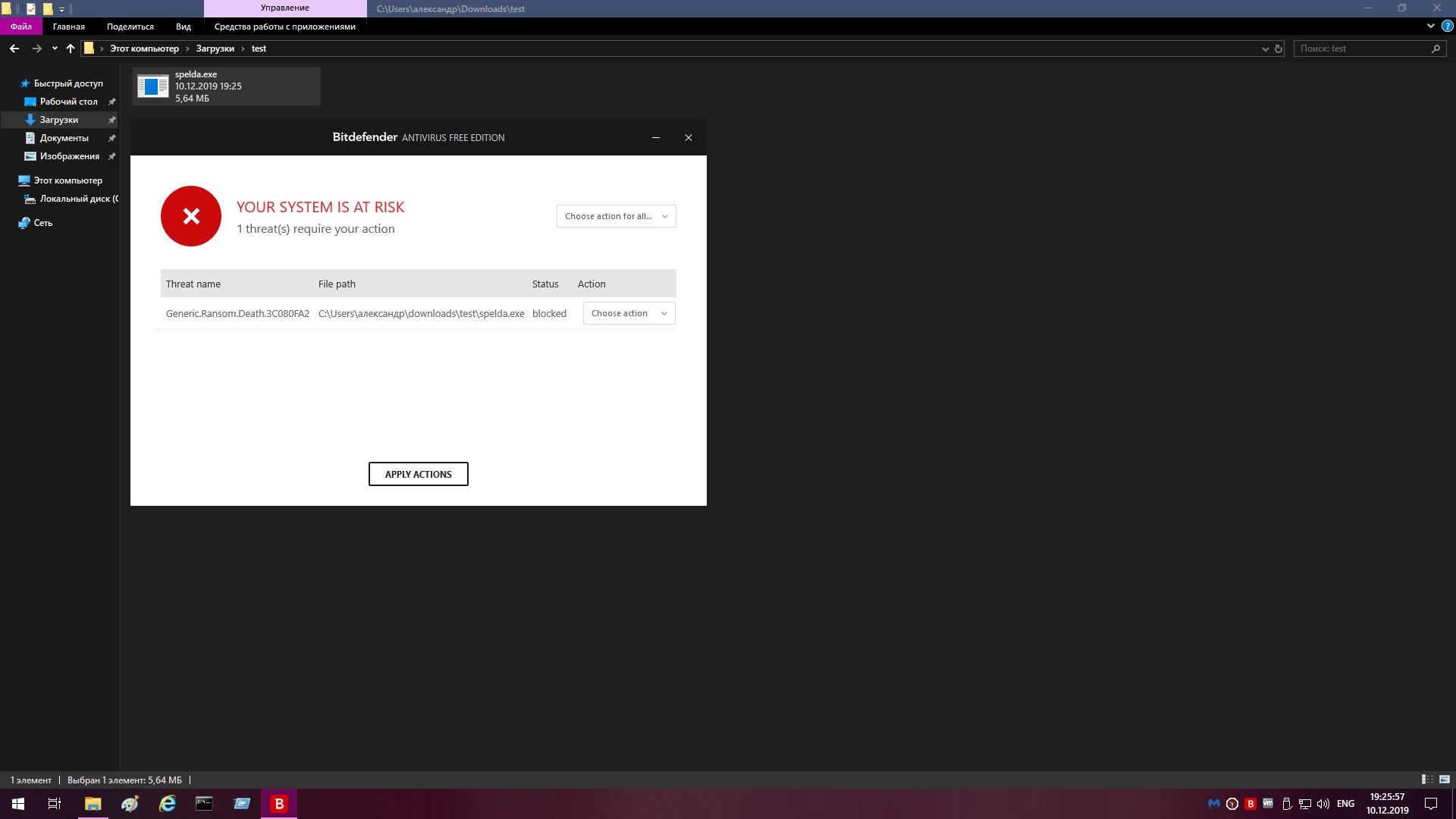The width and height of the screenshot is (1456, 819).
Task: Open the Файл ribbon menu
Action: click(x=21, y=27)
